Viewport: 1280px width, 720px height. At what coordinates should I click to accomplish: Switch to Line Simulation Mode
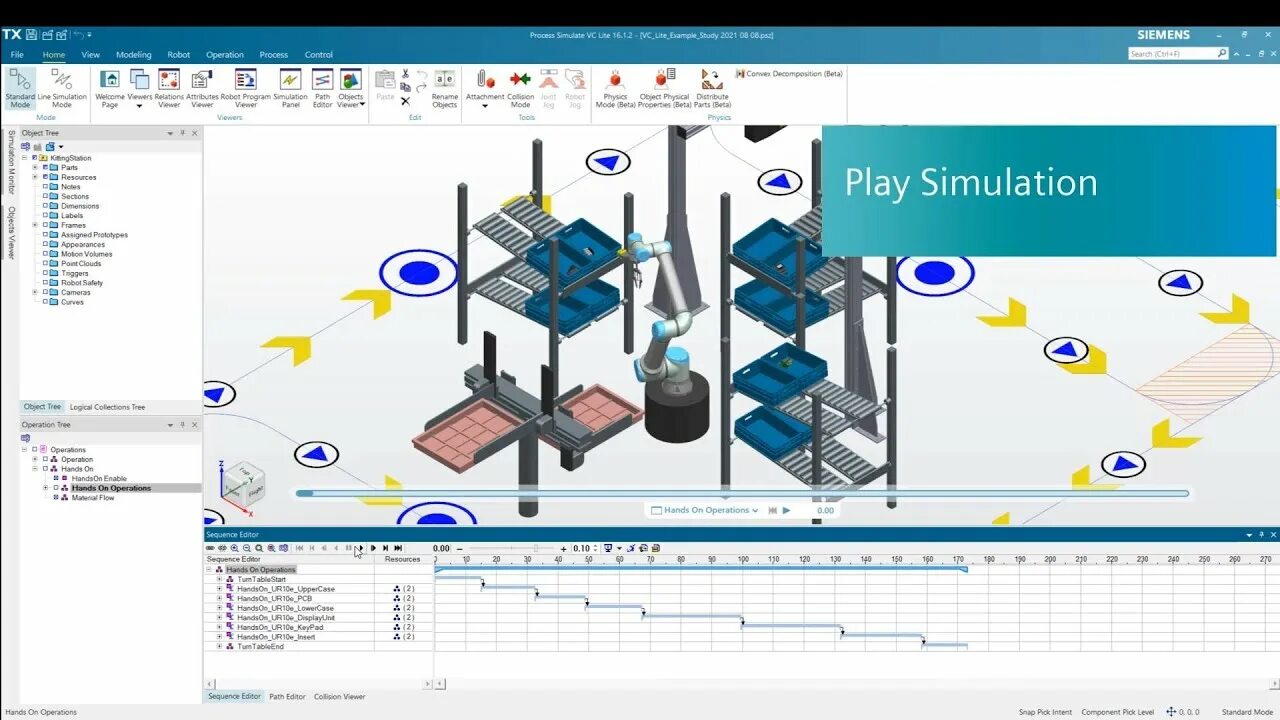coord(62,88)
